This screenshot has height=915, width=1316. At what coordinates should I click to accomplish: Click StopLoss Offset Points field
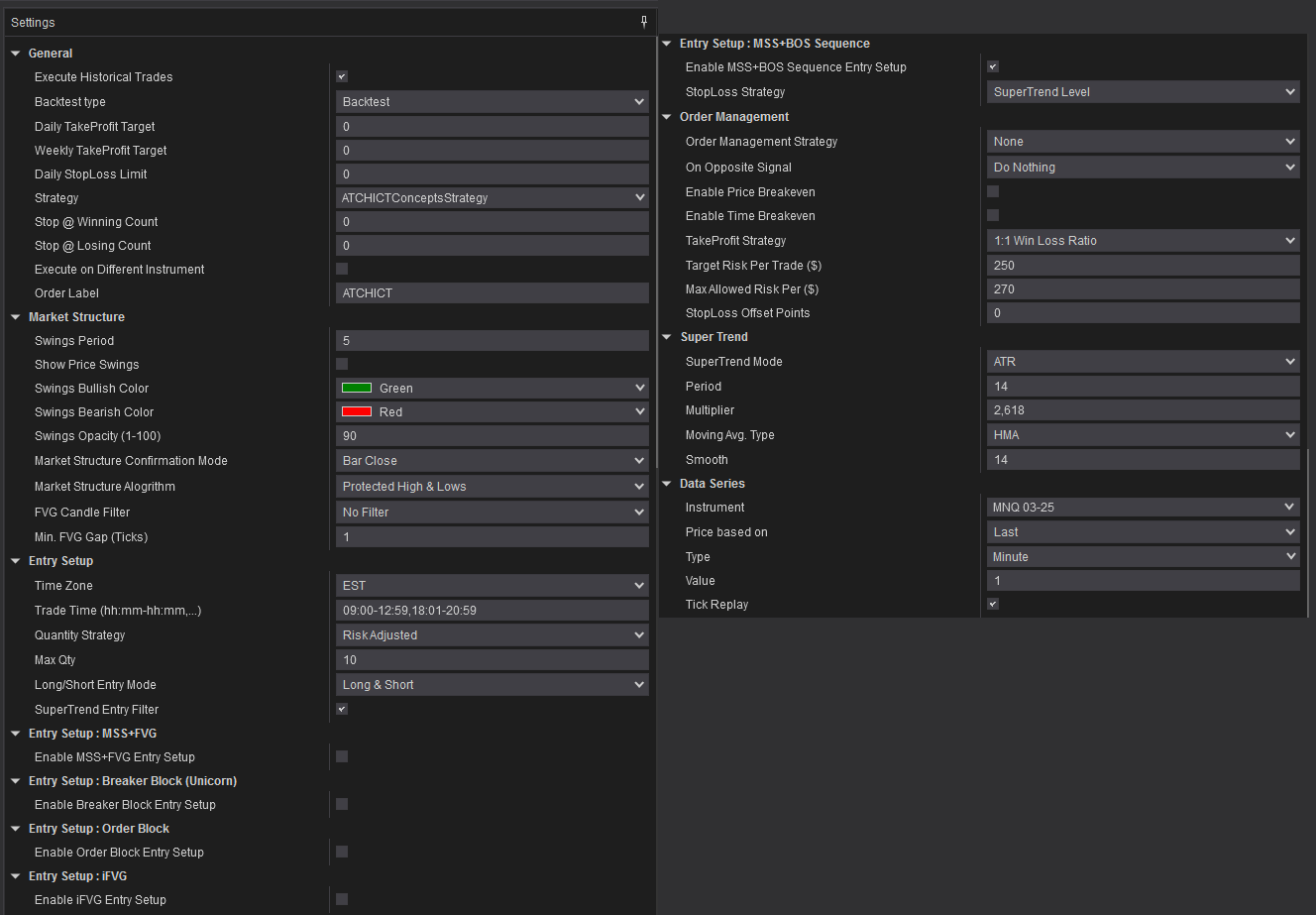click(1144, 313)
